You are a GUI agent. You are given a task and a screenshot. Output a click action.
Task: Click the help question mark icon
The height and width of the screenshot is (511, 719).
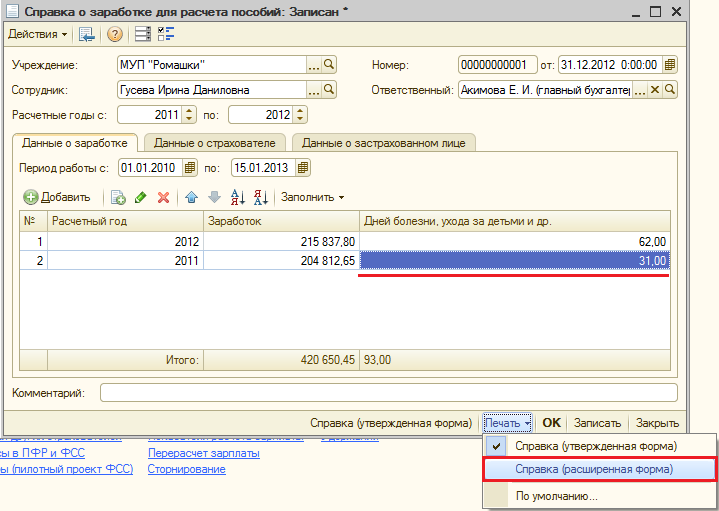pos(114,34)
